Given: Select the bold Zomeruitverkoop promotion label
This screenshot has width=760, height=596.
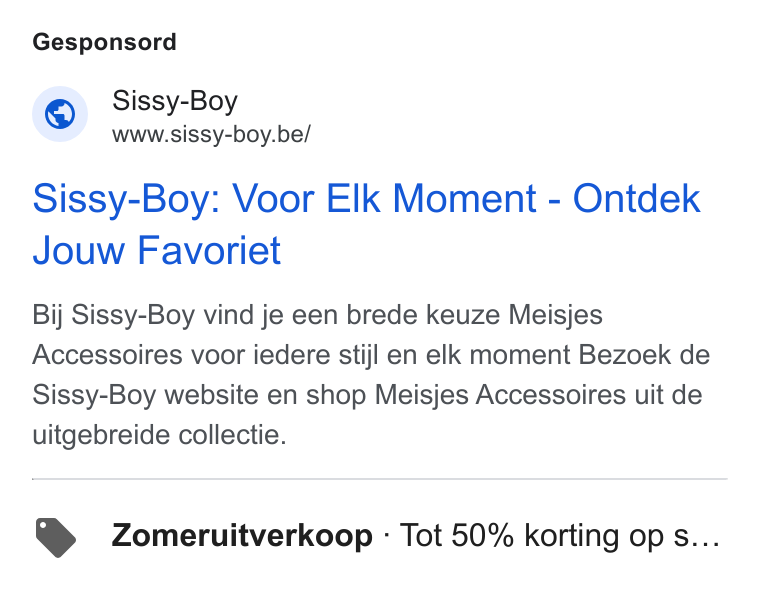Looking at the screenshot, I should coord(242,535).
